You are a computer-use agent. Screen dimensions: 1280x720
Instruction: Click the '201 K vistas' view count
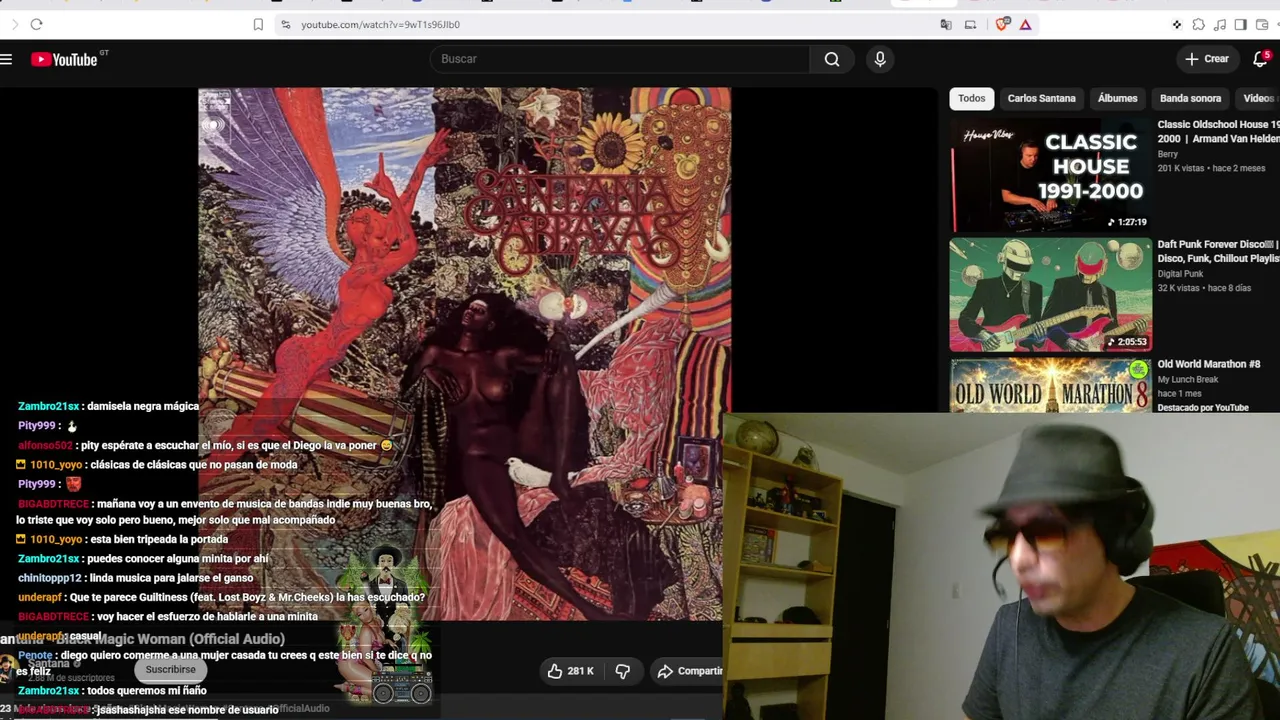[x=1181, y=168]
